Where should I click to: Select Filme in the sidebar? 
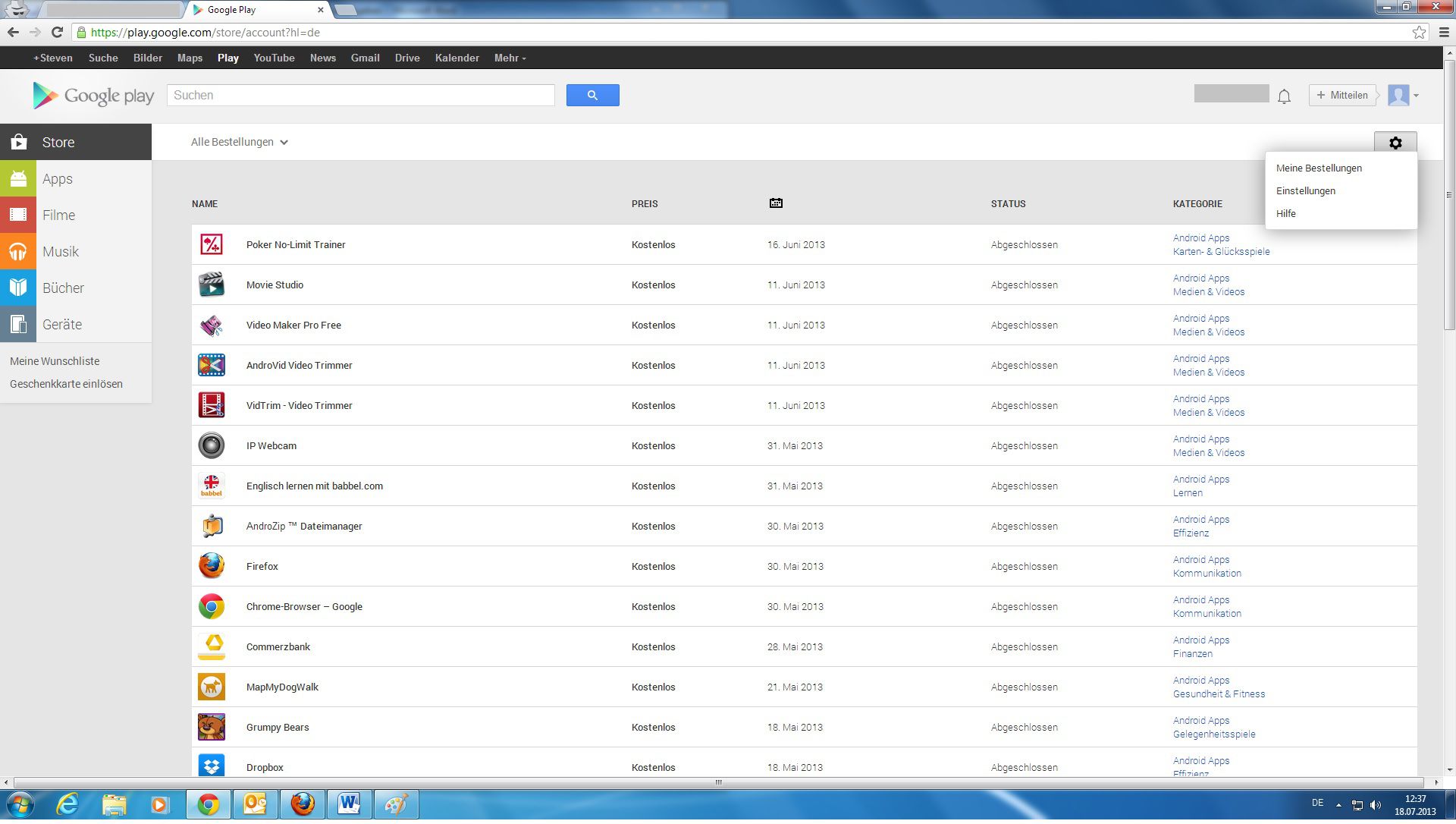(58, 215)
